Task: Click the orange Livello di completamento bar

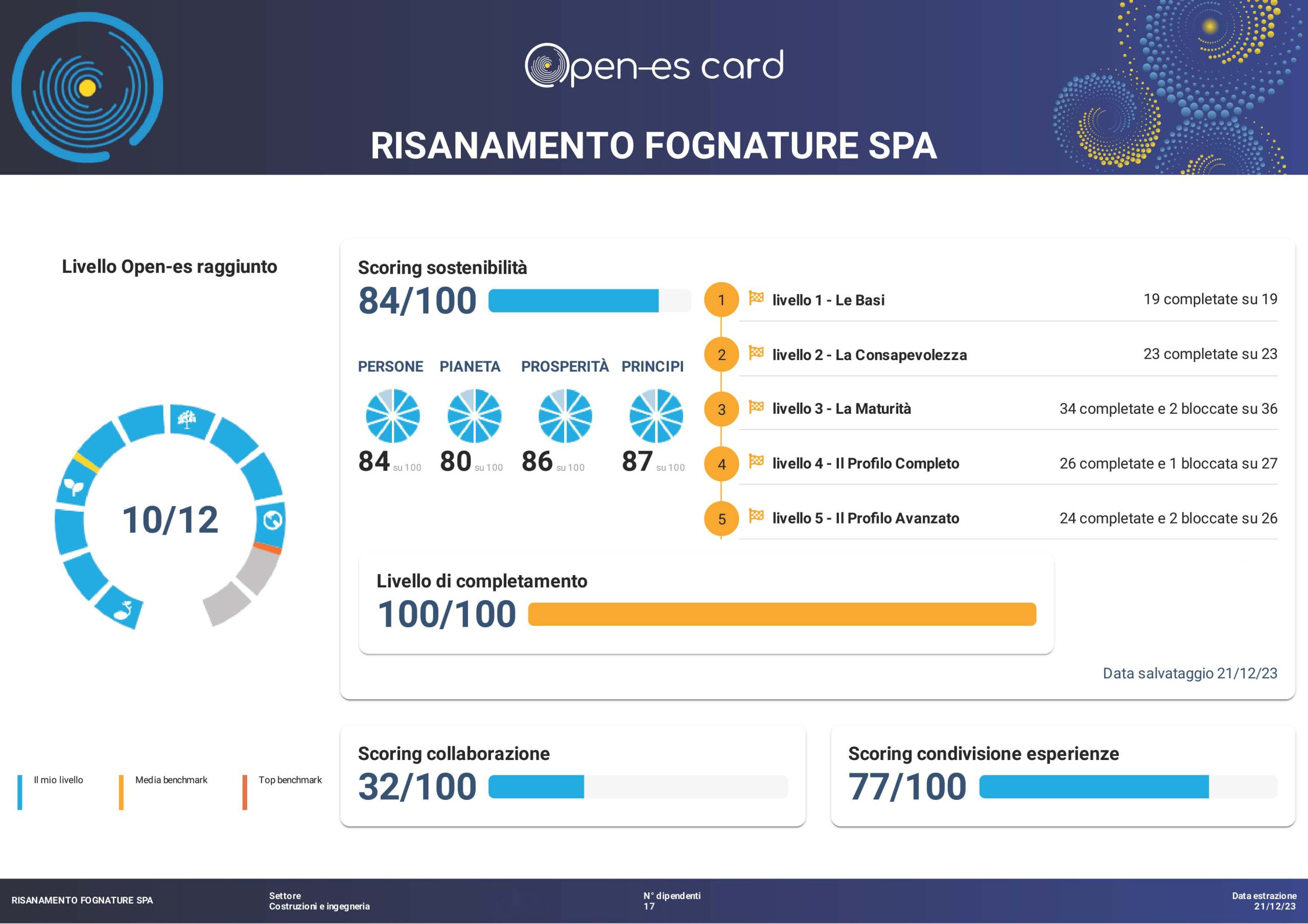Action: [x=782, y=614]
